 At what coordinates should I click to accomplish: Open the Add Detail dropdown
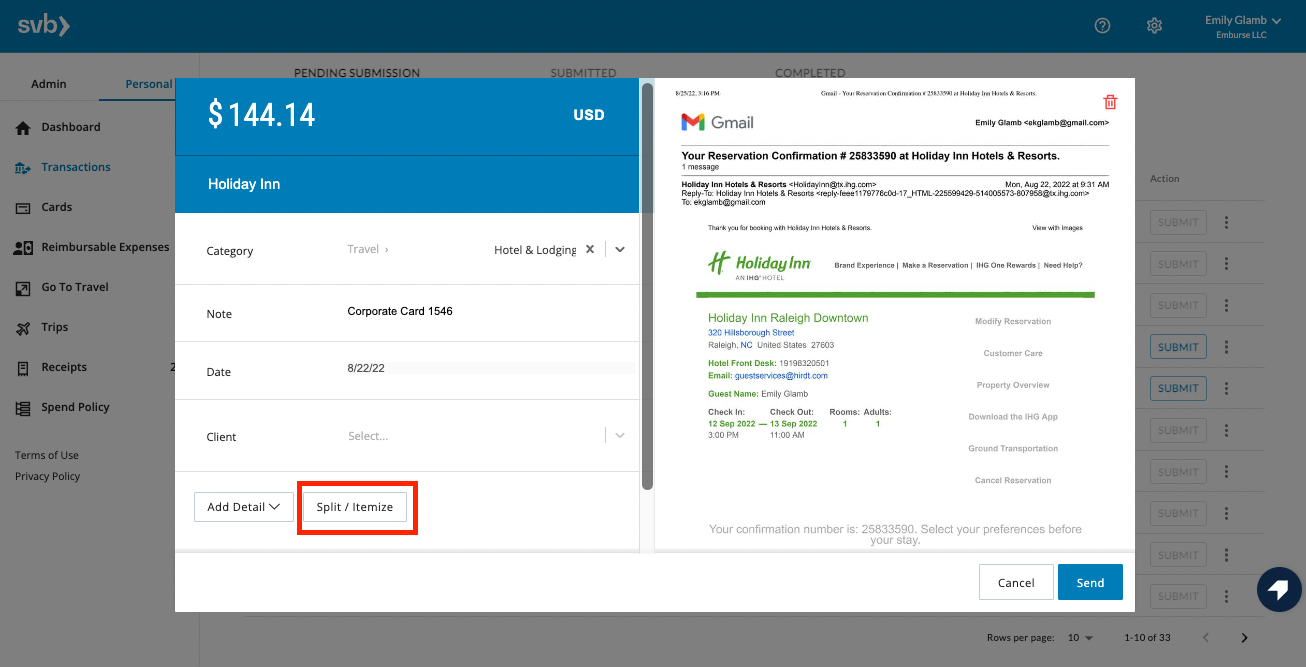pos(243,507)
